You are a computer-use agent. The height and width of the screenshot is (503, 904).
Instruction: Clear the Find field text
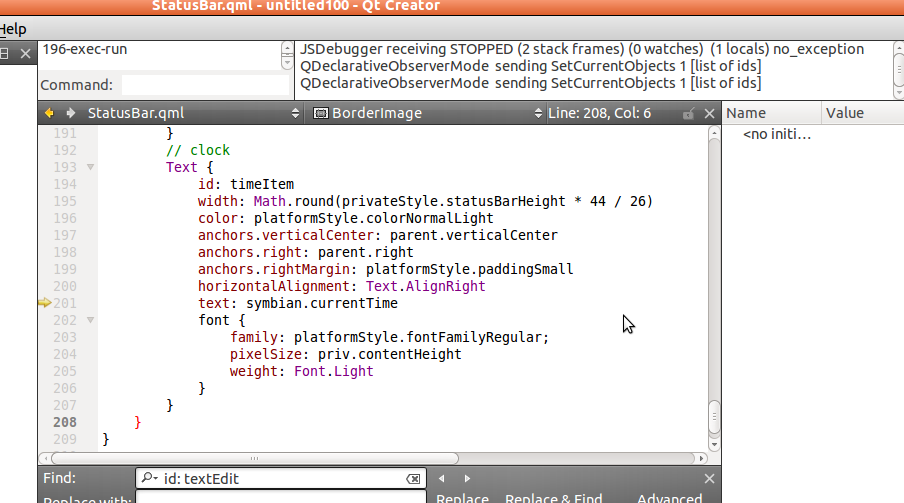pyautogui.click(x=413, y=479)
